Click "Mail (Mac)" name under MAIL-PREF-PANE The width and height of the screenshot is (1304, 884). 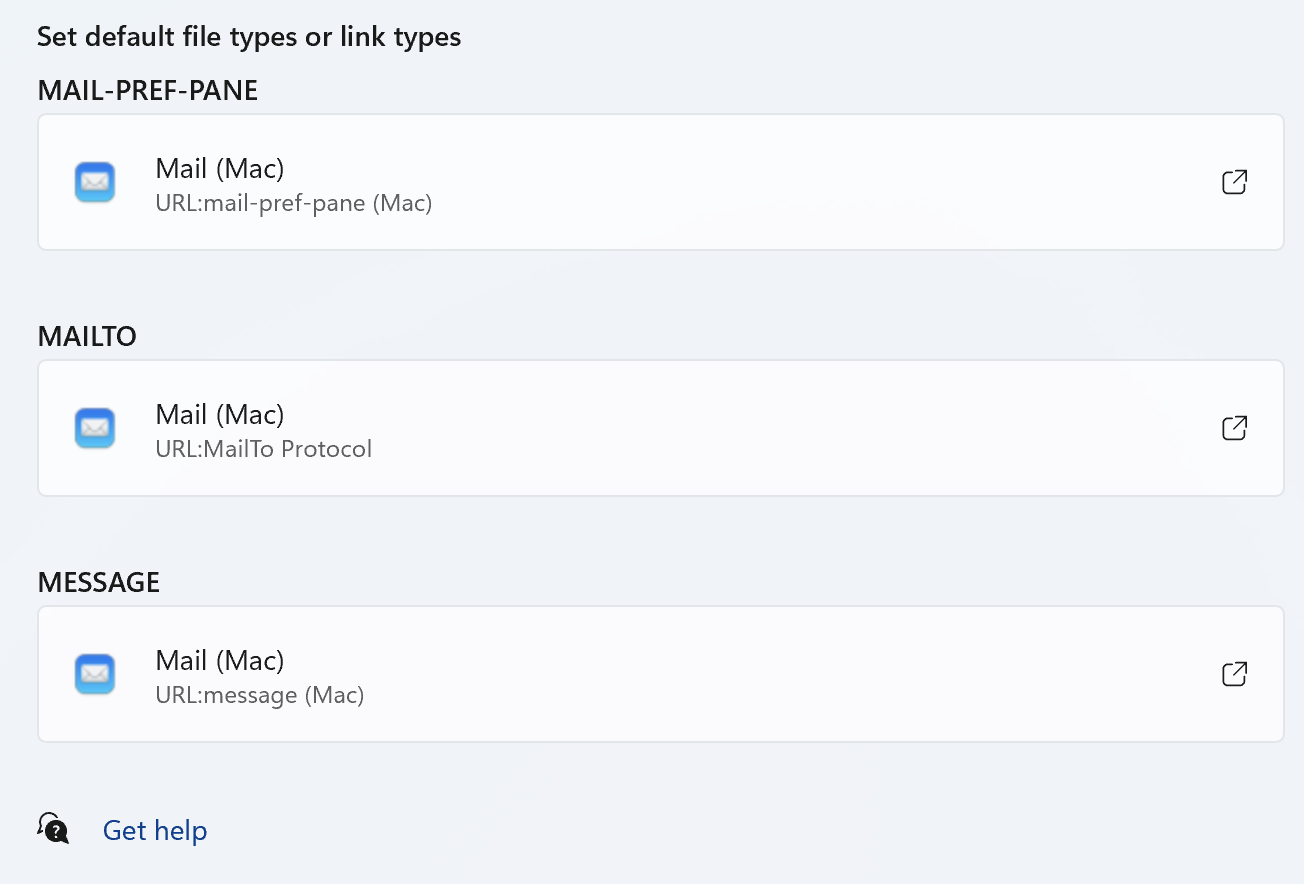220,168
